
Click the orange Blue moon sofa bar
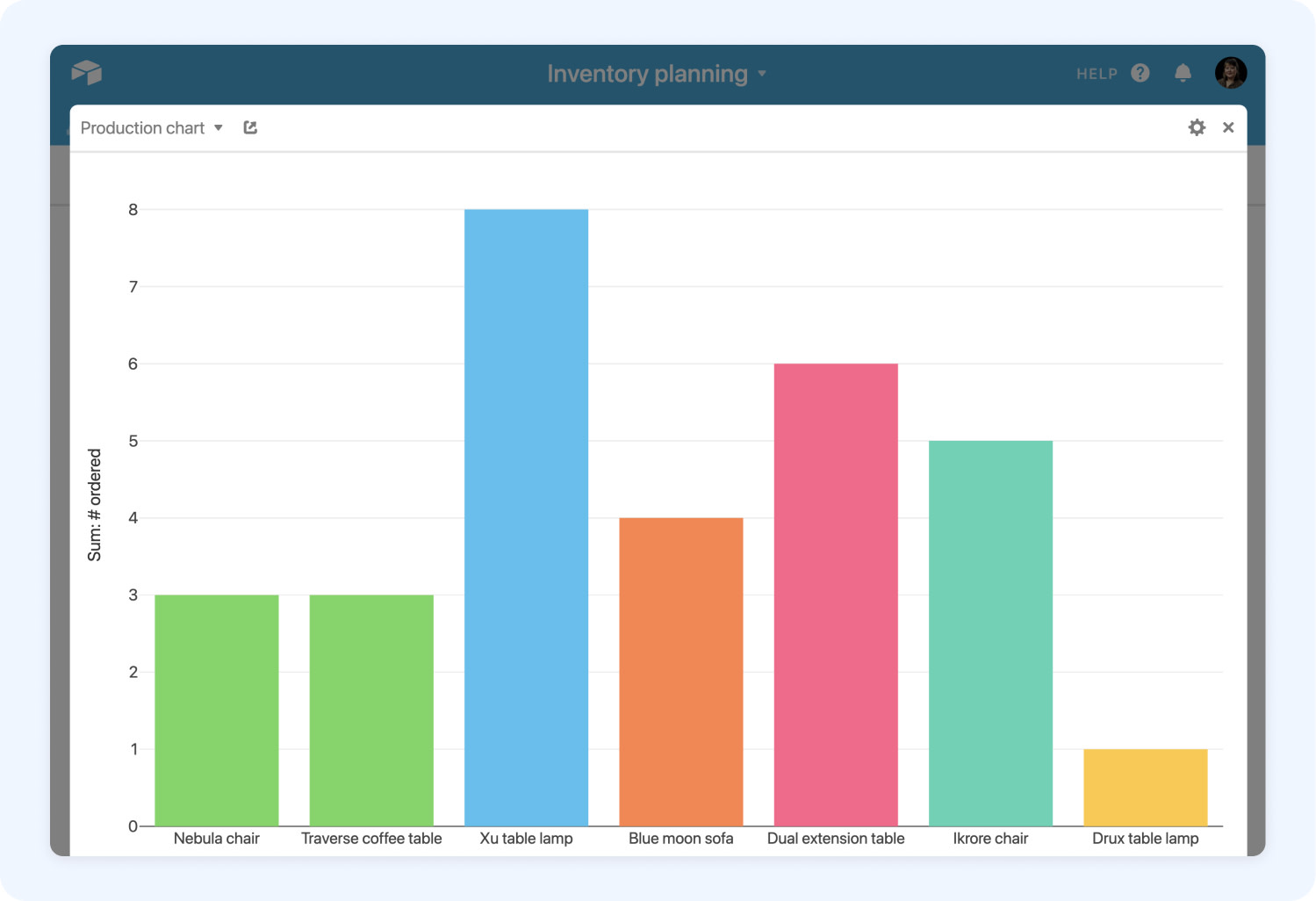680,672
